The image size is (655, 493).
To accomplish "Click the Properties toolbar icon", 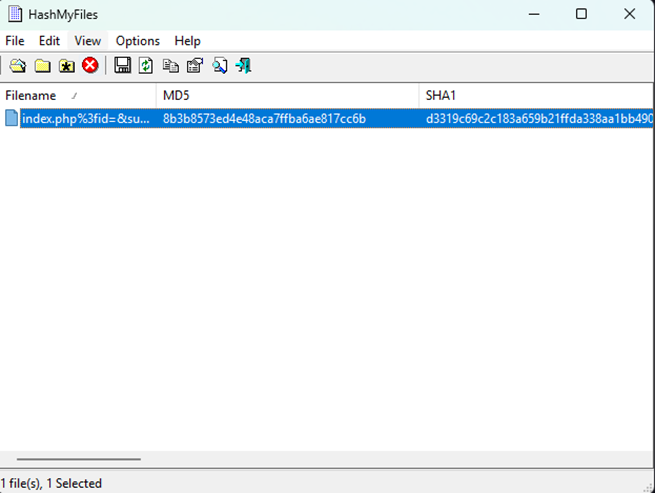I will pos(195,66).
